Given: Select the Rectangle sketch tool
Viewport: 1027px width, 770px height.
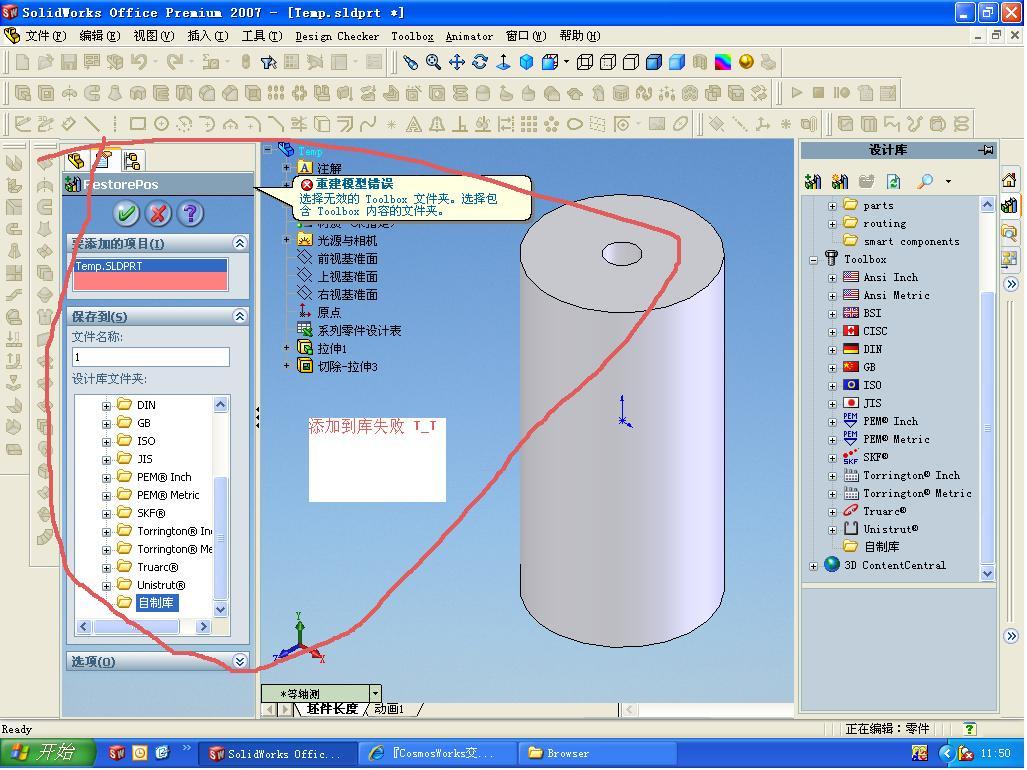Looking at the screenshot, I should click(138, 124).
